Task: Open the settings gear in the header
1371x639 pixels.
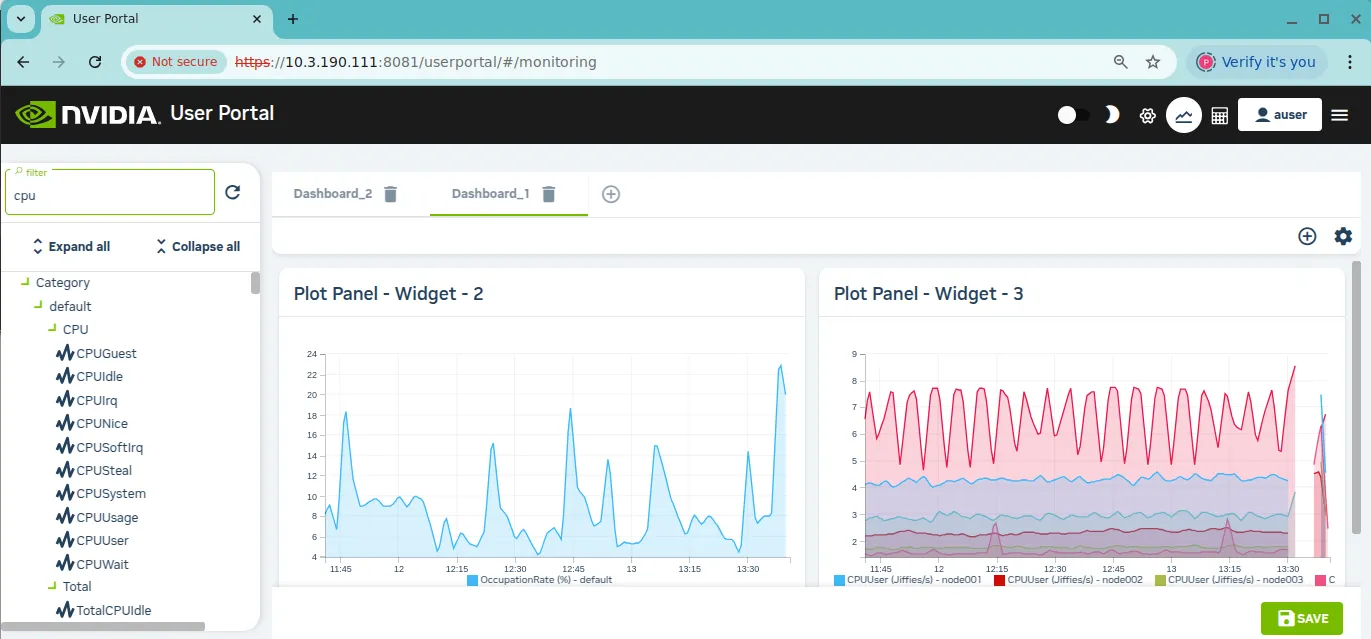Action: tap(1148, 116)
